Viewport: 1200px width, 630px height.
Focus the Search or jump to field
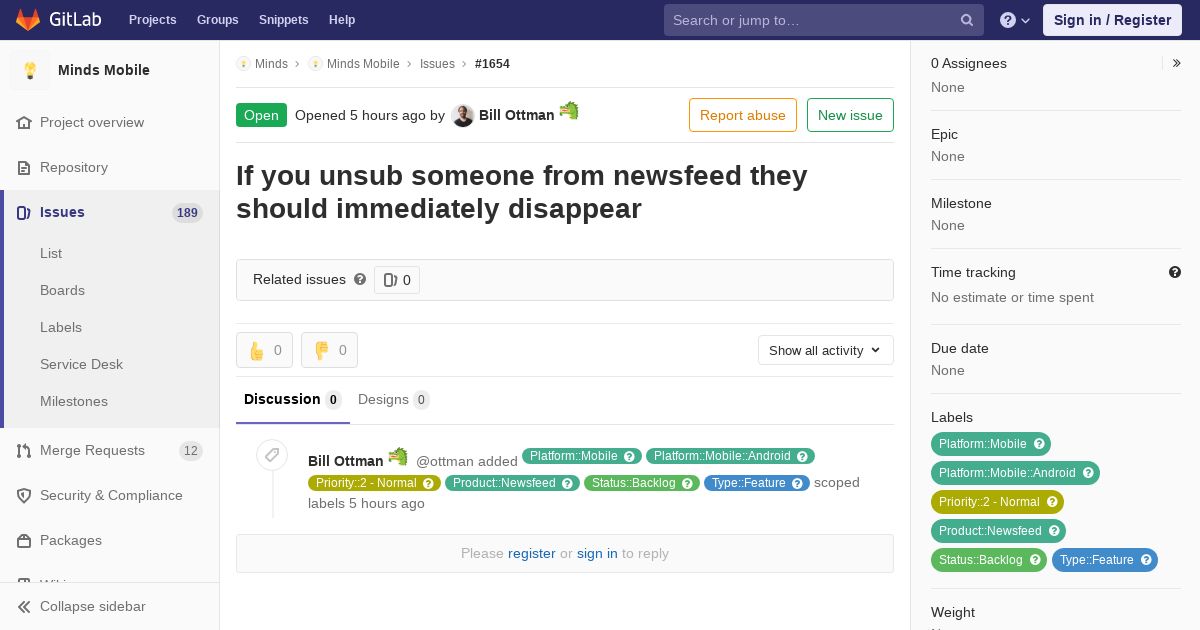click(x=824, y=20)
